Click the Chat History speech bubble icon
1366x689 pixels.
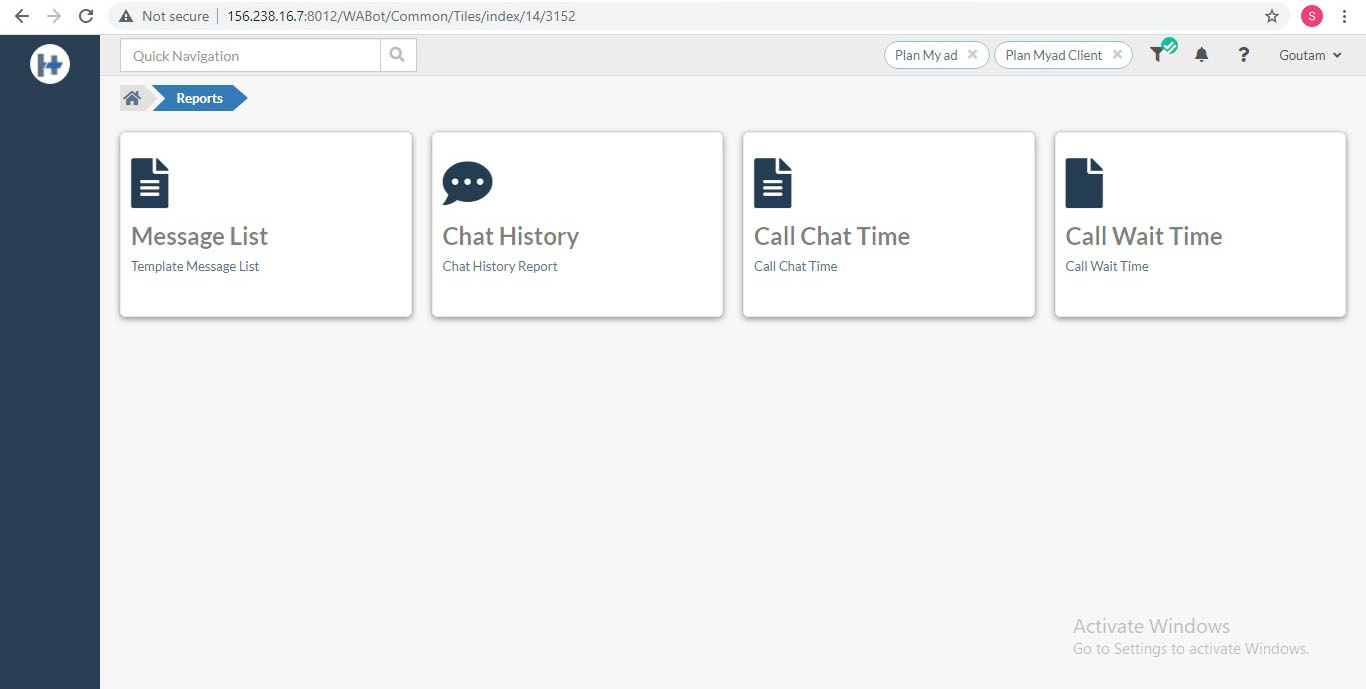(x=467, y=184)
